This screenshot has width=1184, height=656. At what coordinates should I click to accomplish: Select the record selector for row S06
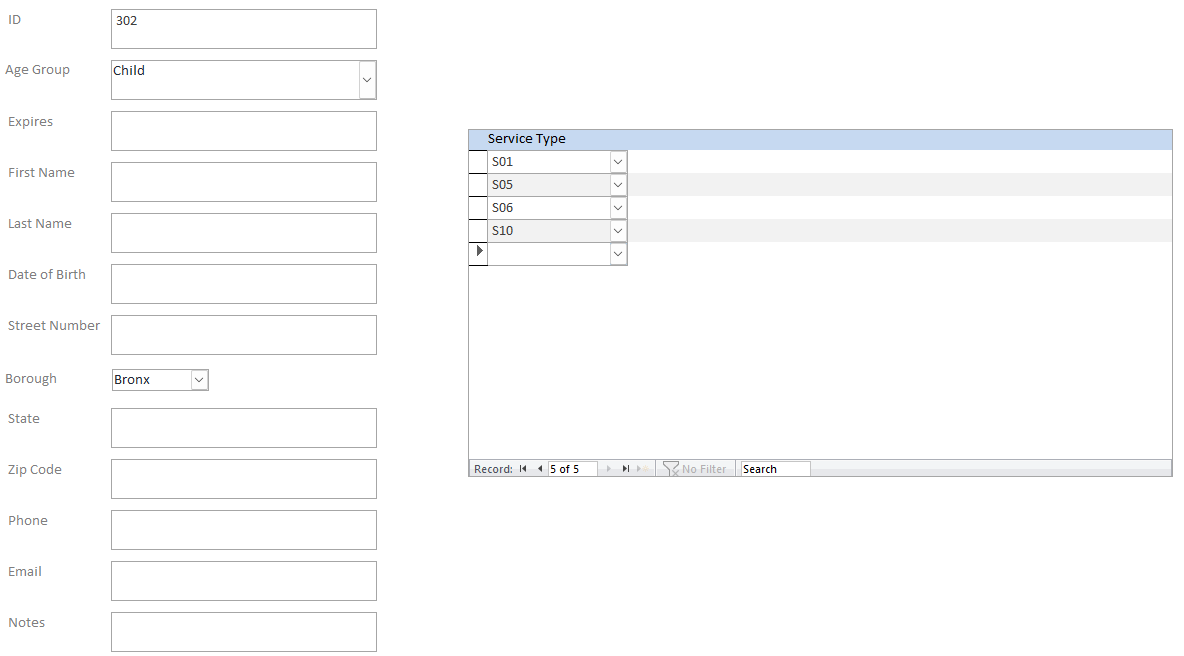(478, 208)
